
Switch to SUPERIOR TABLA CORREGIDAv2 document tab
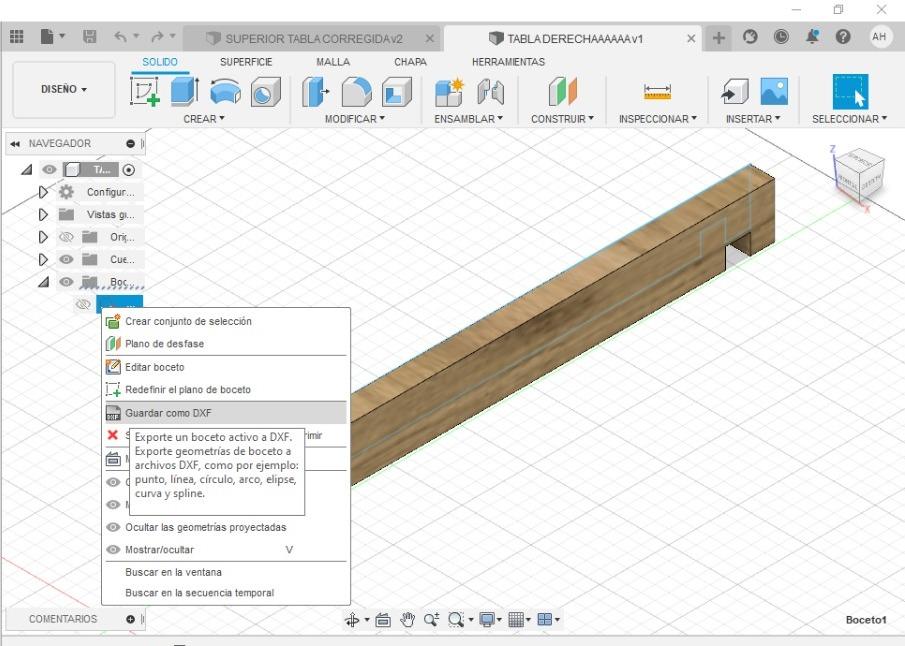pos(312,39)
